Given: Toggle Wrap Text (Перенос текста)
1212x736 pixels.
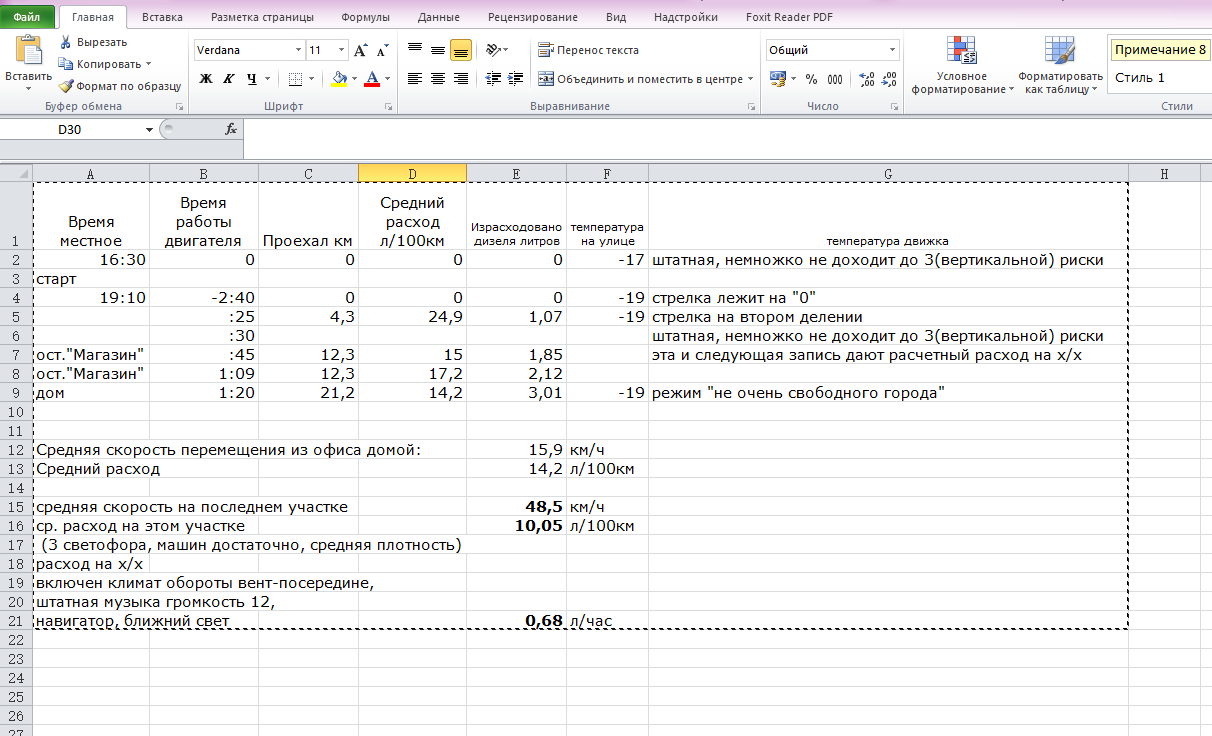Looking at the screenshot, I should [x=588, y=50].
